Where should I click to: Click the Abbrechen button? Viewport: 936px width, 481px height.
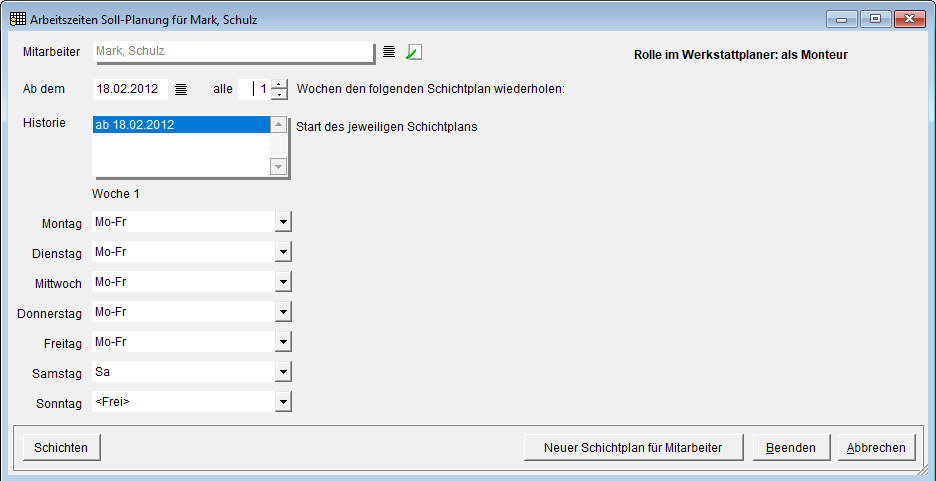point(876,448)
